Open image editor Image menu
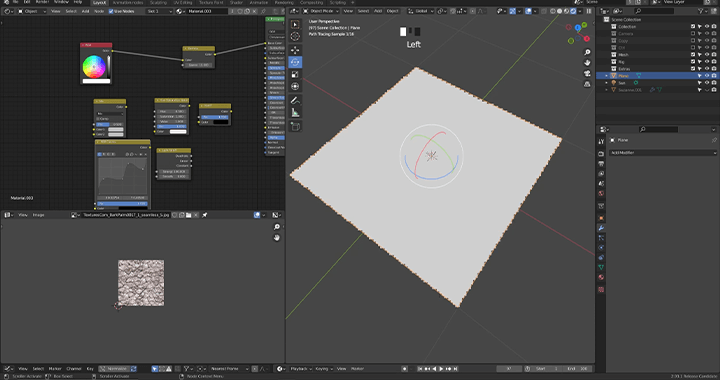 coord(39,215)
